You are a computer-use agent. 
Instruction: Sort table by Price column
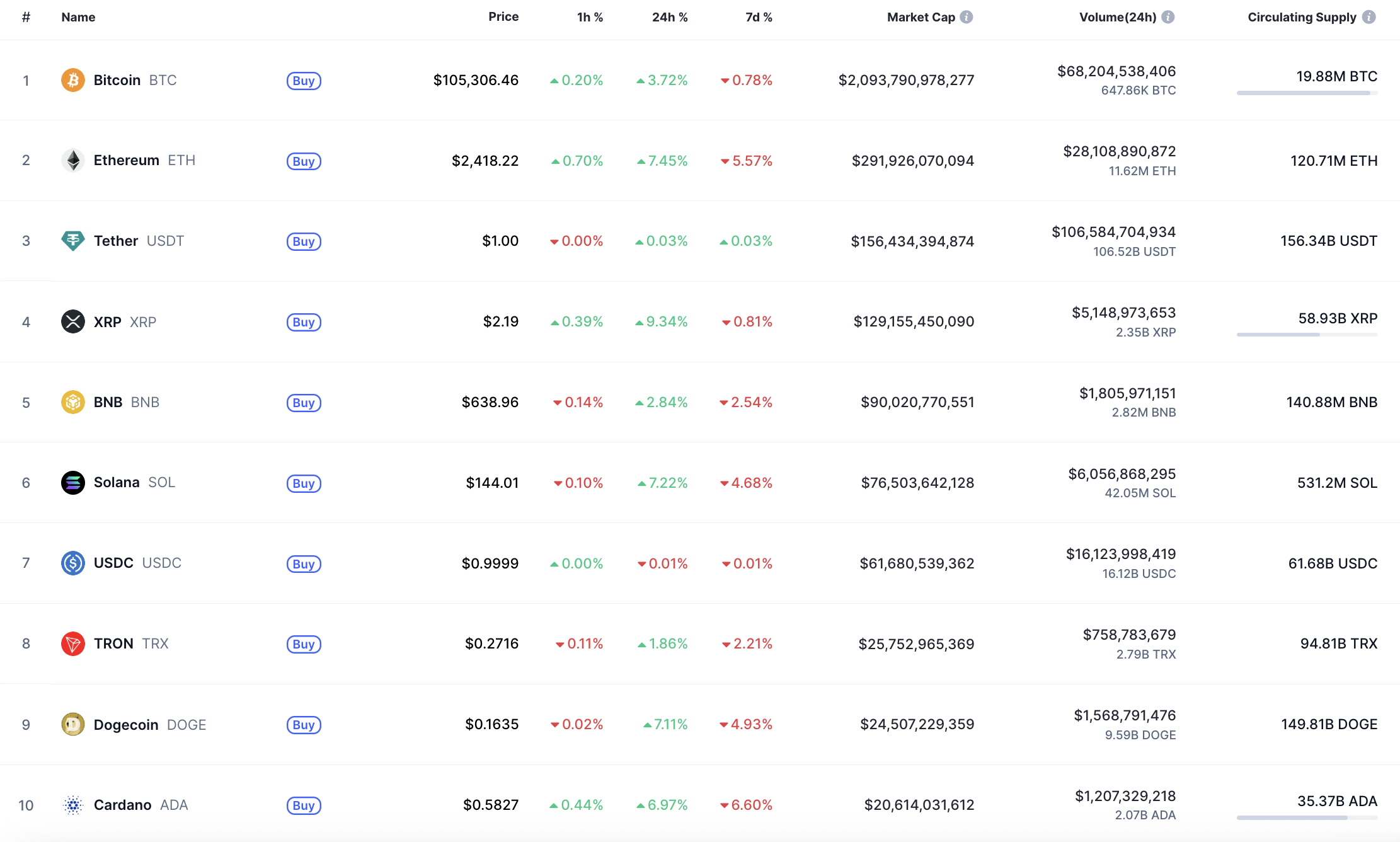(503, 17)
